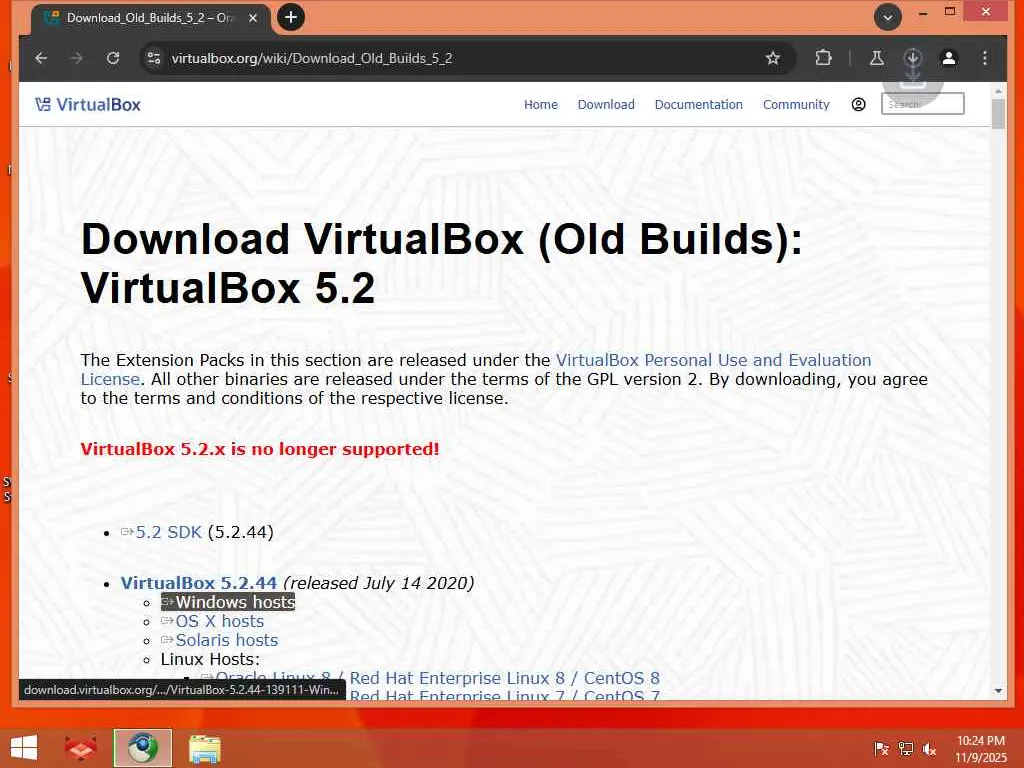Viewport: 1024px width, 768px height.
Task: Open Chrome Labs flask icon
Action: tap(876, 58)
